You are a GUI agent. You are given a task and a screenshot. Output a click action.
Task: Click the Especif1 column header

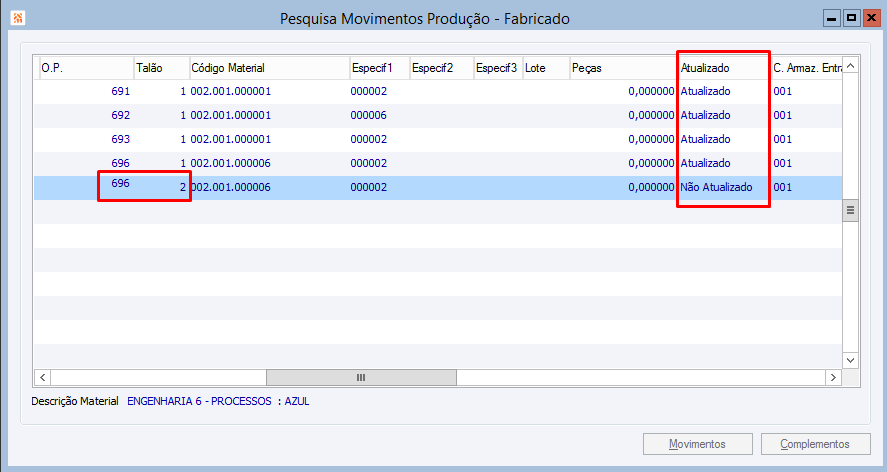[x=379, y=68]
